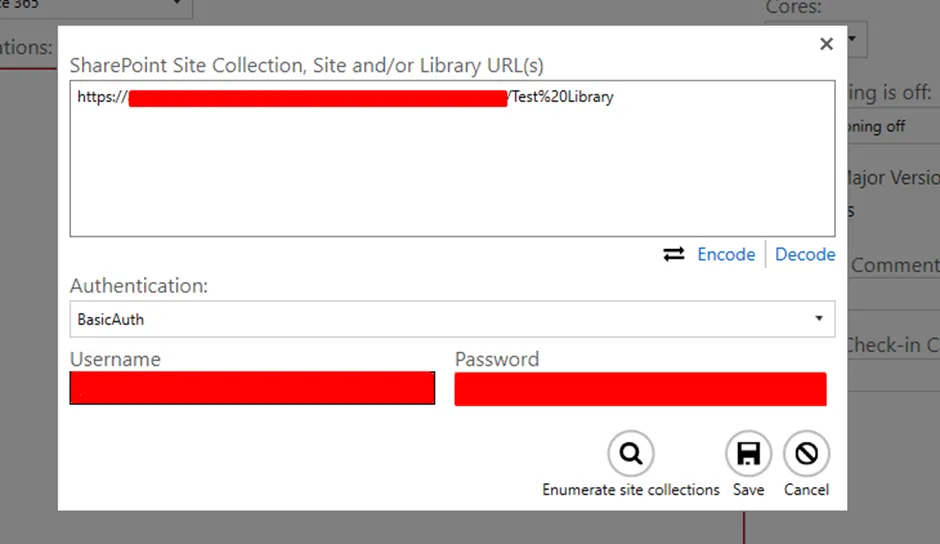Close the dialog with the X icon

pyautogui.click(x=826, y=44)
